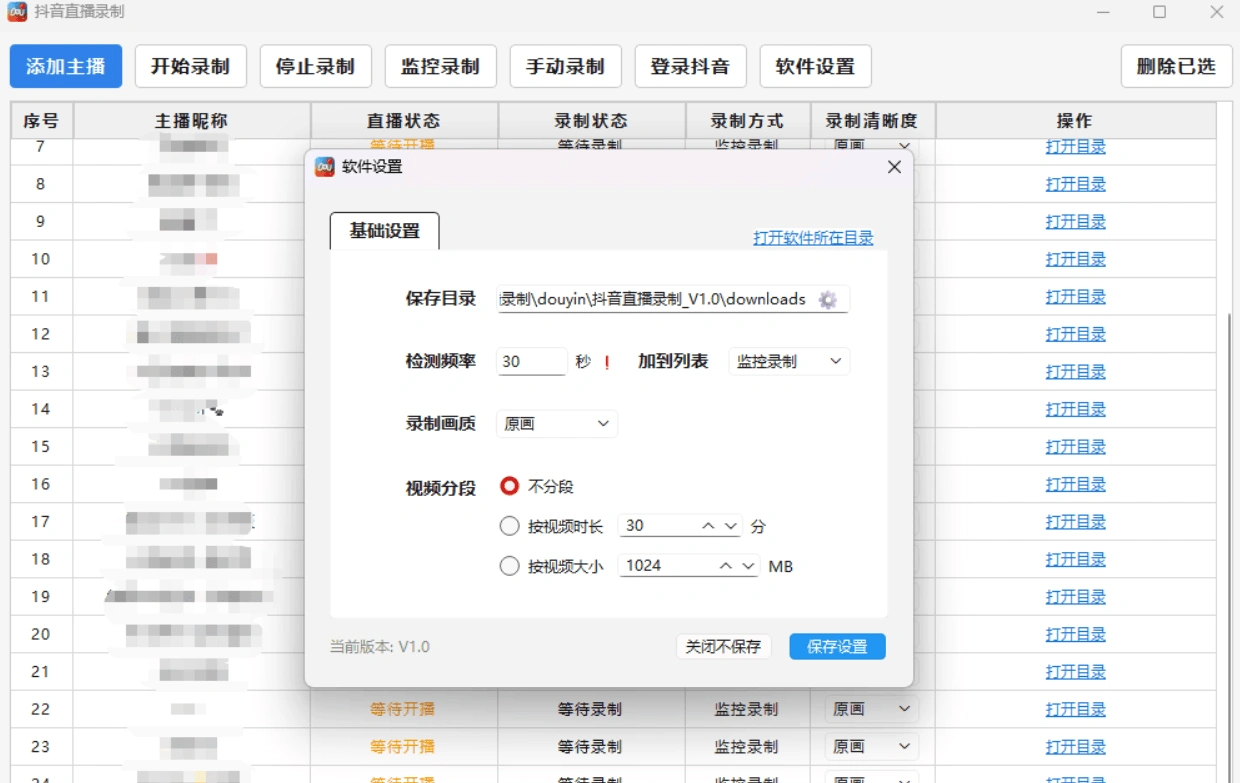Close the 软件设置 dialog with X

[x=894, y=167]
